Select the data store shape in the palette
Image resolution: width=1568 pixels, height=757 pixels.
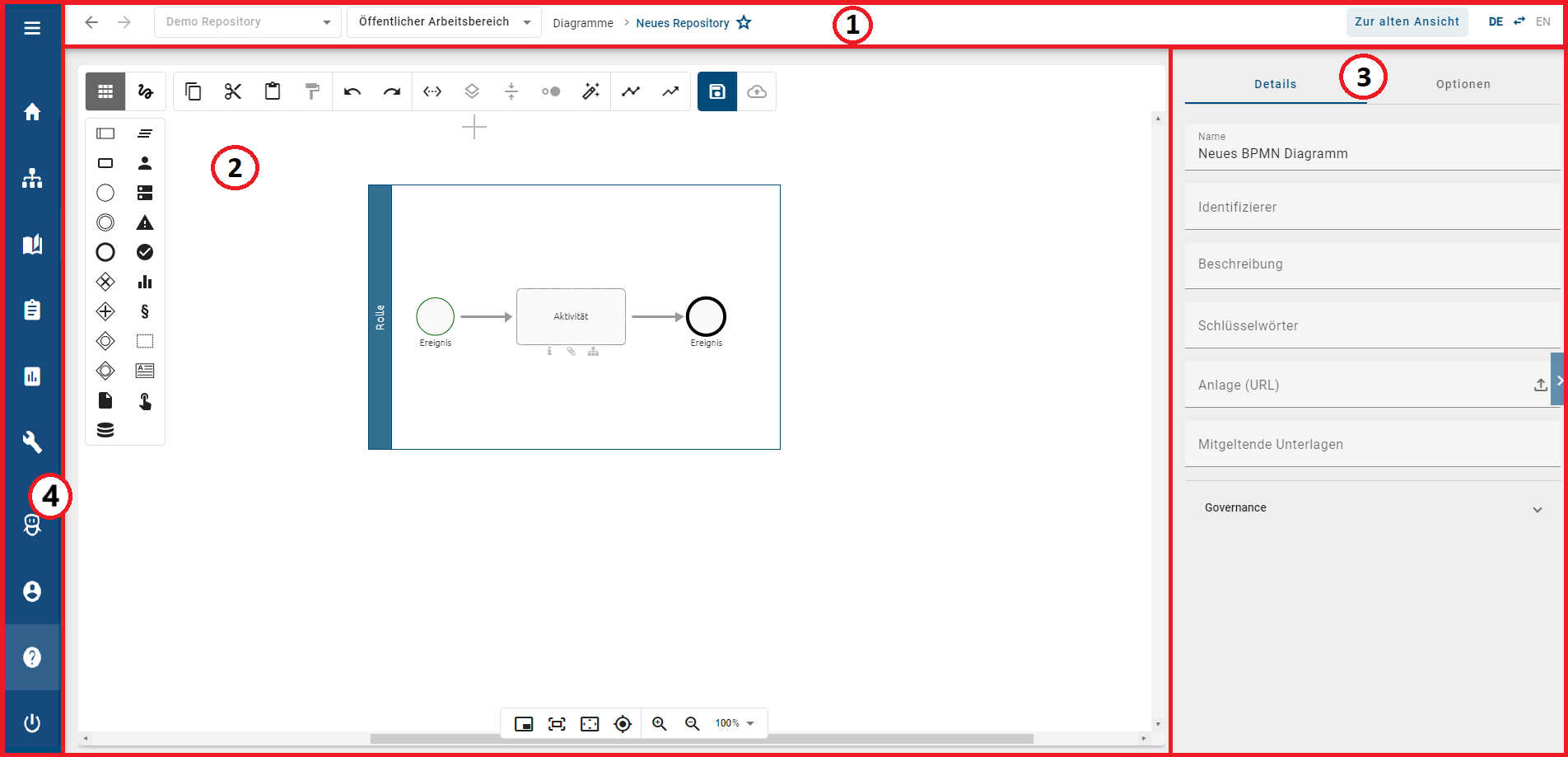tap(105, 429)
